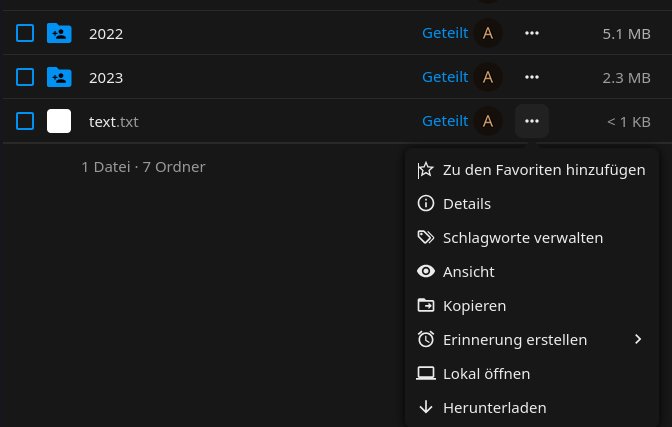Click the star icon for adding to favorites

[426, 170]
